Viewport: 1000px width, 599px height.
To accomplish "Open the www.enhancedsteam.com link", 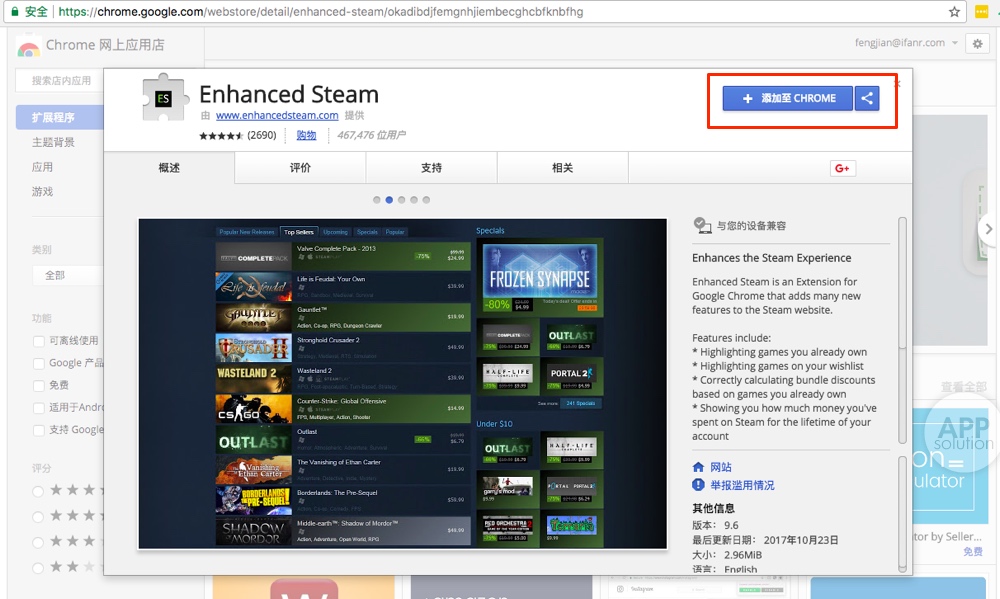I will [x=277, y=115].
